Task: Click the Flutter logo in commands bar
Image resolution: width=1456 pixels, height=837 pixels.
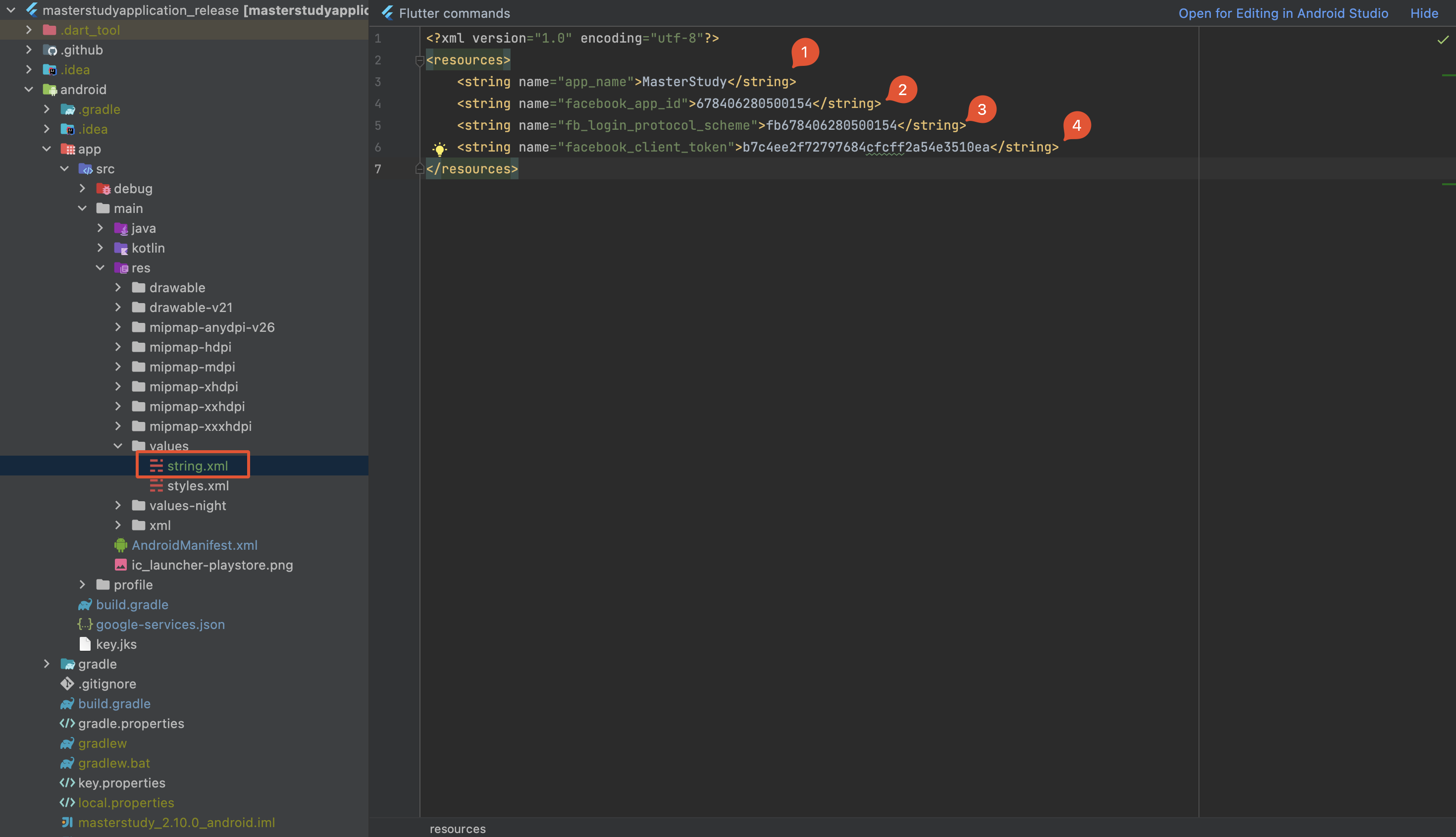Action: pos(387,13)
